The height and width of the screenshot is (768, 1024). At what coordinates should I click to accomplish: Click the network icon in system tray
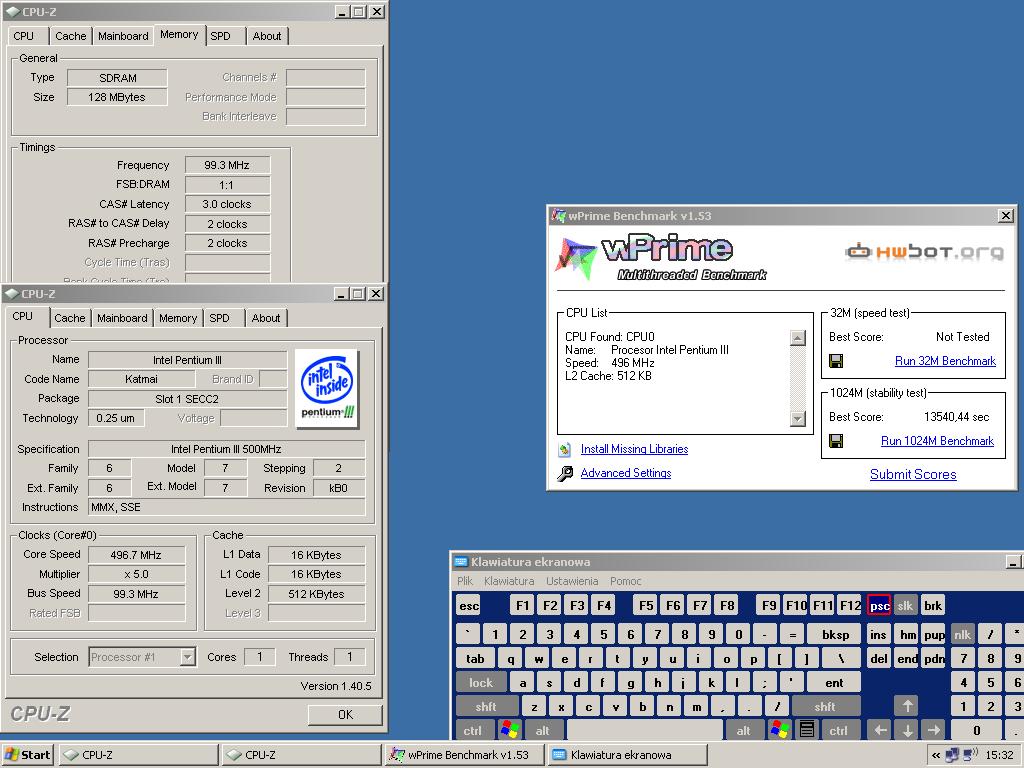point(952,755)
